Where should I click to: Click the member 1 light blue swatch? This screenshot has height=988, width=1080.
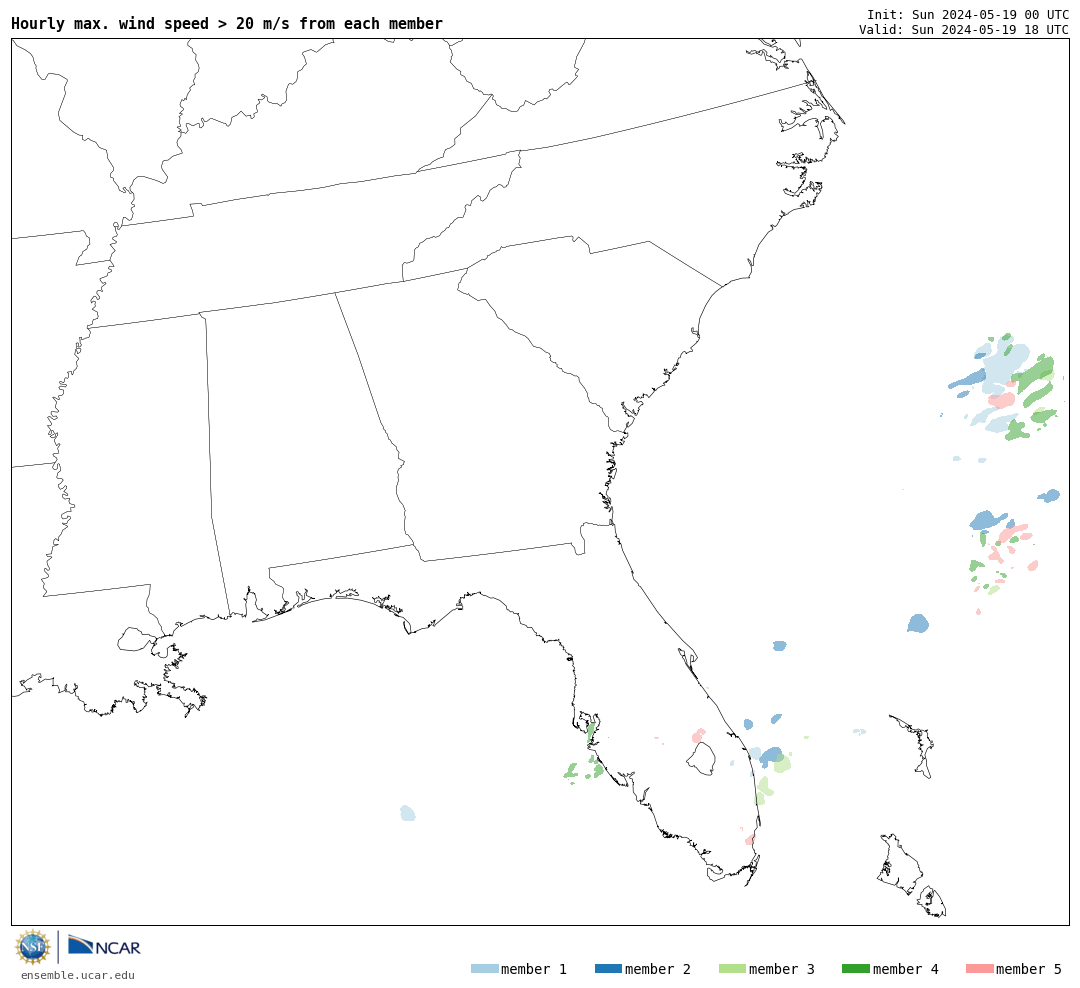point(484,969)
